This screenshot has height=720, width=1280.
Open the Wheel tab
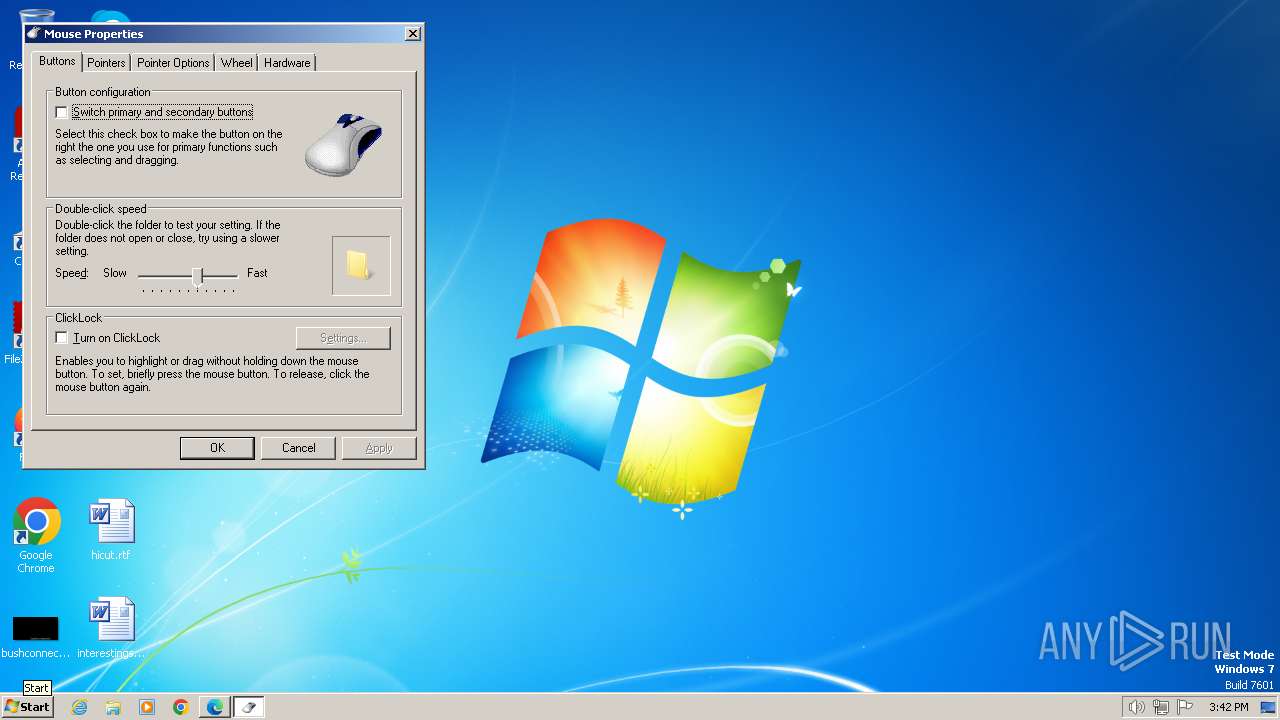pos(237,62)
